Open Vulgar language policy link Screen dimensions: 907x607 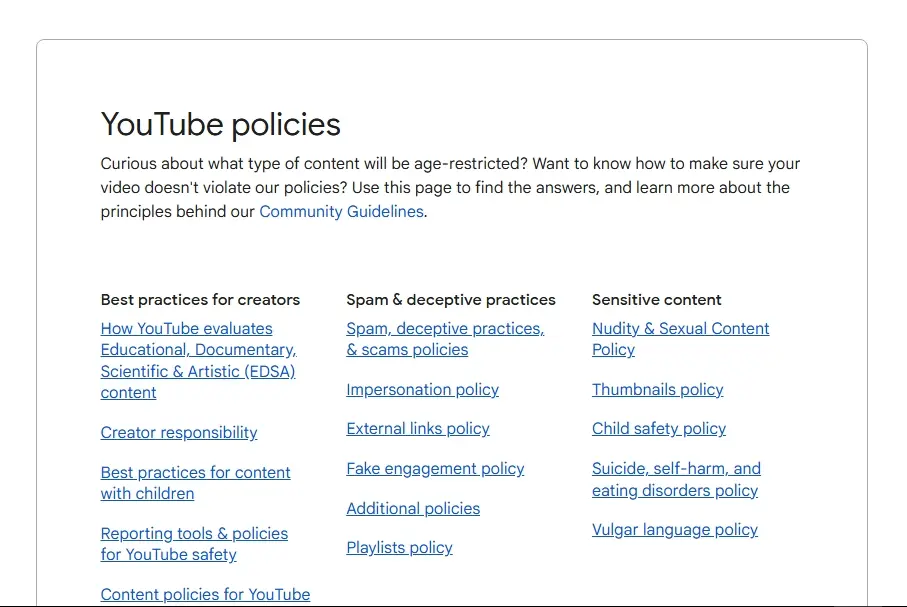[x=674, y=530]
